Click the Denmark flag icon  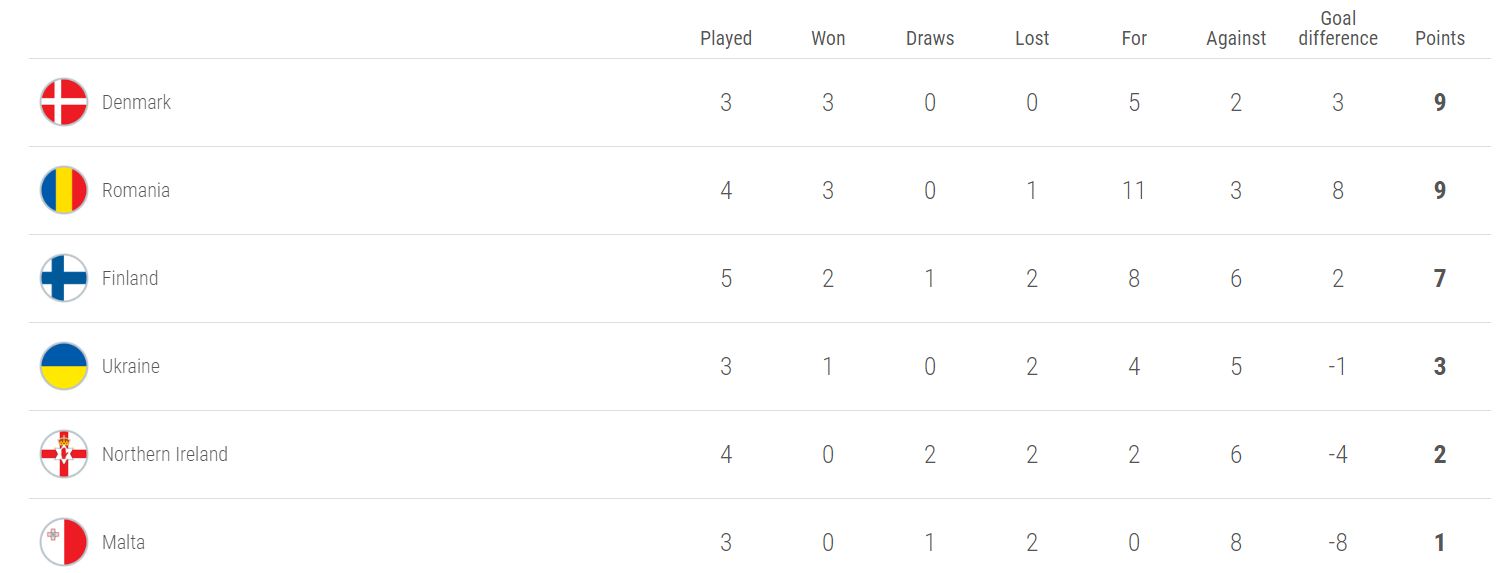(x=64, y=102)
